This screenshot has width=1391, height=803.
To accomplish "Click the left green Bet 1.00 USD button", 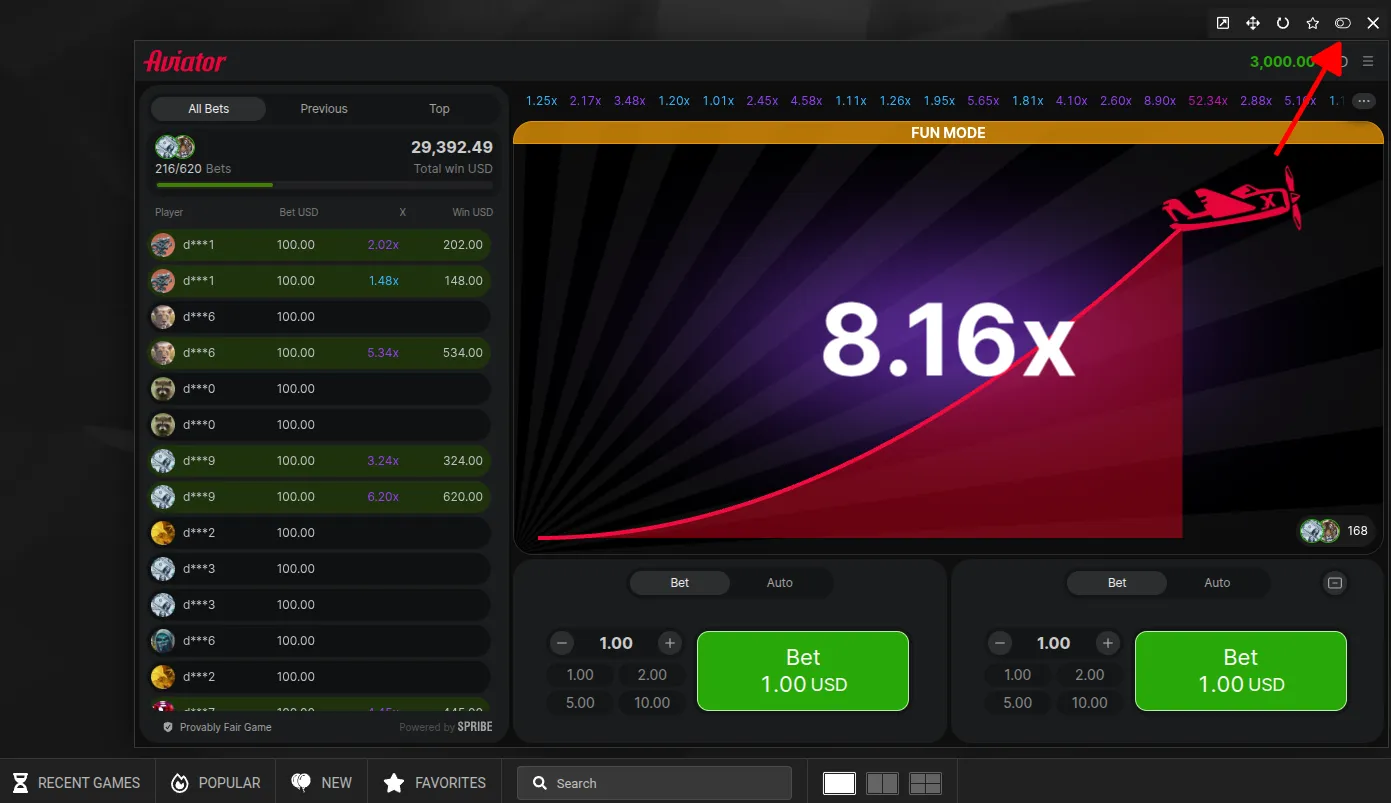I will coord(803,671).
